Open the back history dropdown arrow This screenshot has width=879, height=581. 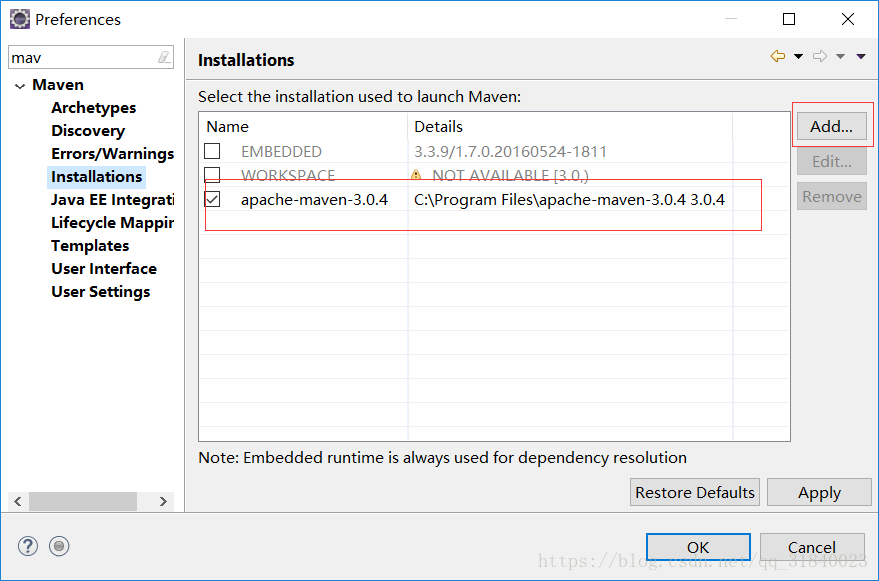[x=798, y=56]
